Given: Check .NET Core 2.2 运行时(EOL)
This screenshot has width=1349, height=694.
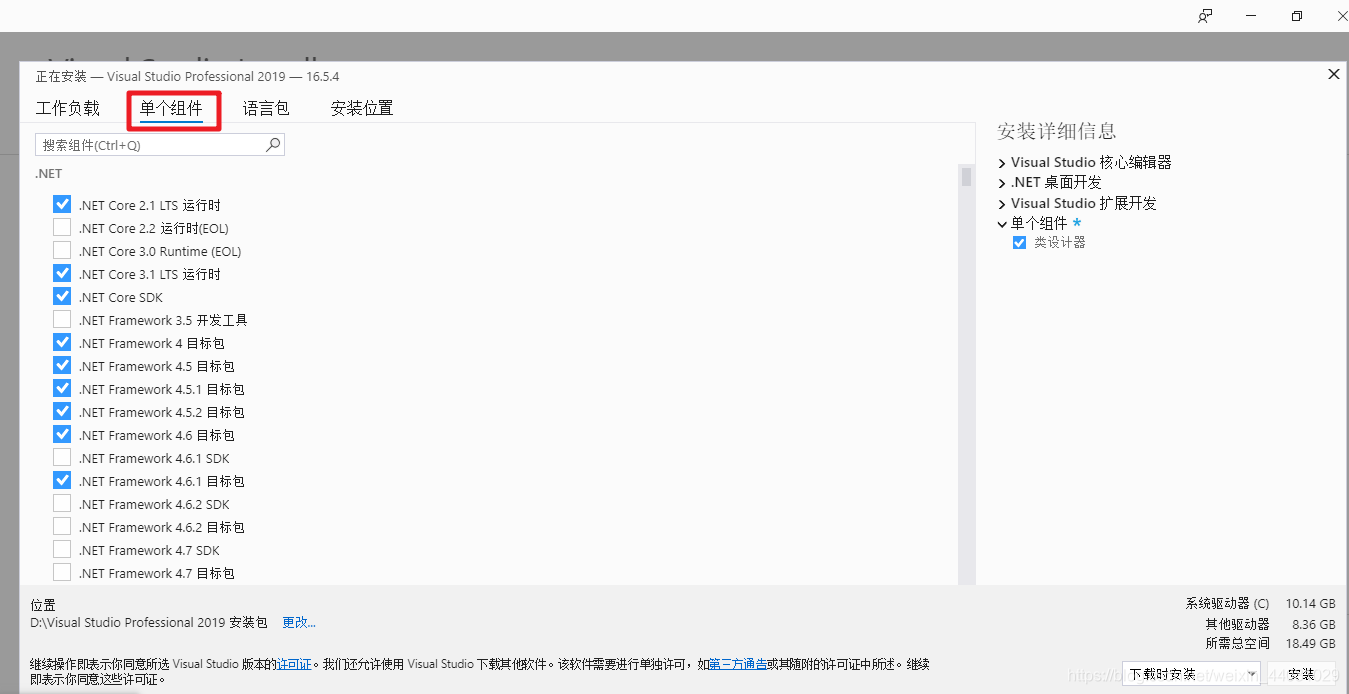Looking at the screenshot, I should point(62,228).
